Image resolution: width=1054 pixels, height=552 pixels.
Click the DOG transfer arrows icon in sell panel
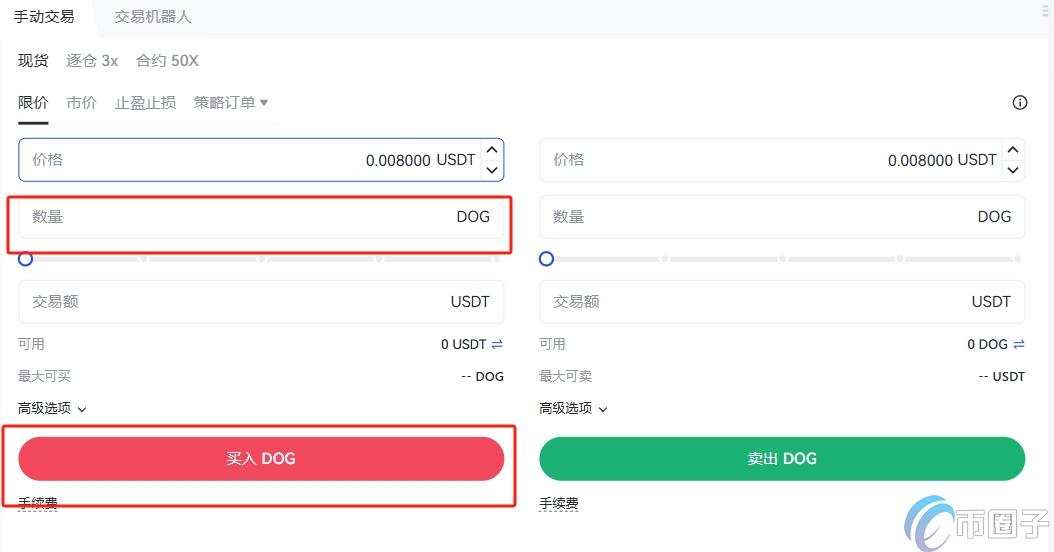click(1018, 344)
